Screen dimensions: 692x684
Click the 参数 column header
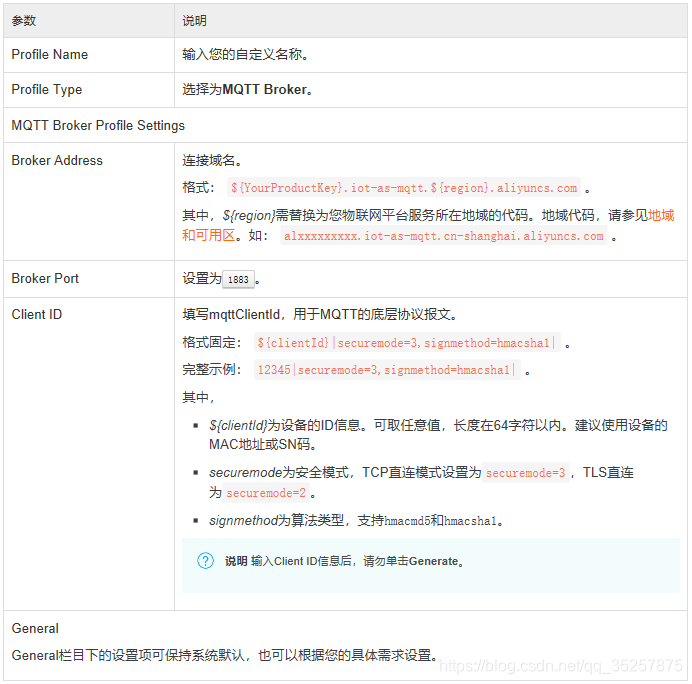(89, 21)
